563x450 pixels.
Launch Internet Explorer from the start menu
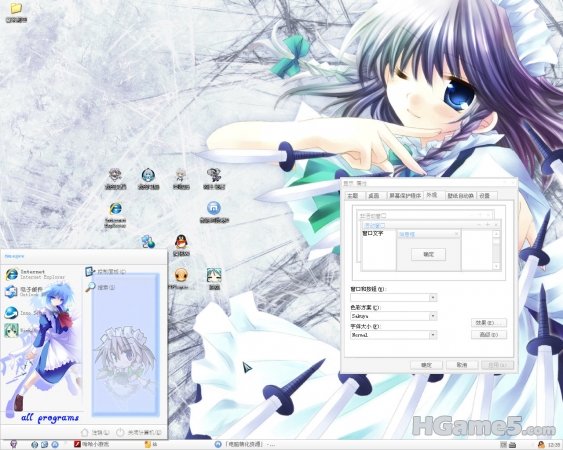[x=35, y=274]
